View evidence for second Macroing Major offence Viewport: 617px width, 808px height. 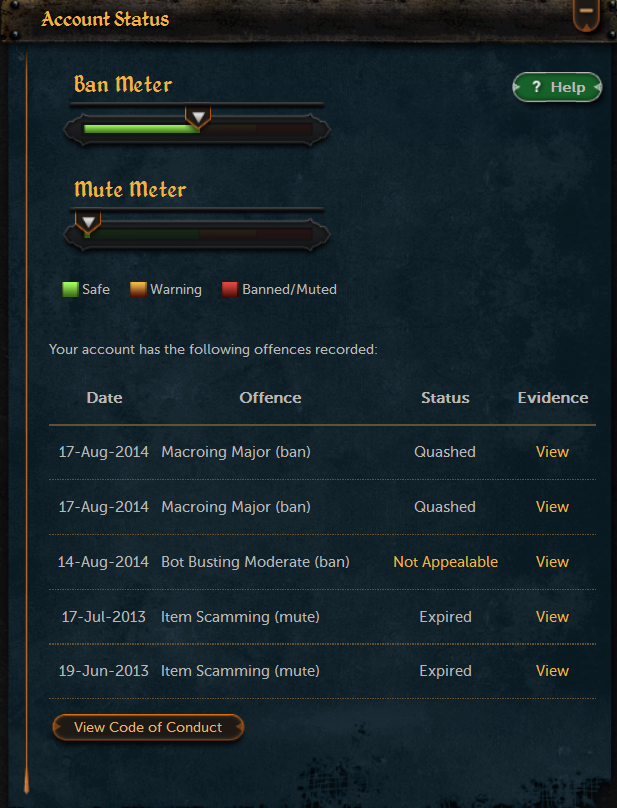(x=552, y=507)
